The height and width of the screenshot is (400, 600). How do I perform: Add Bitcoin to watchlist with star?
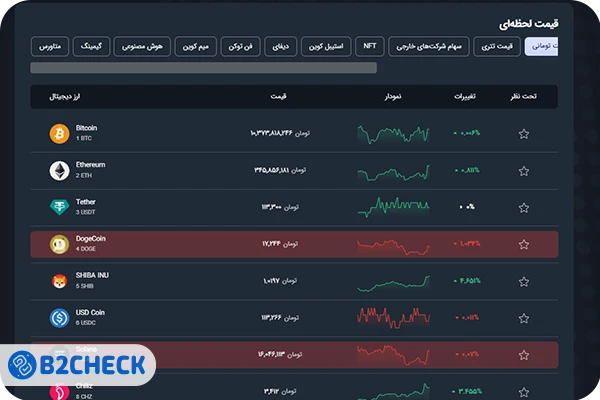tap(524, 134)
